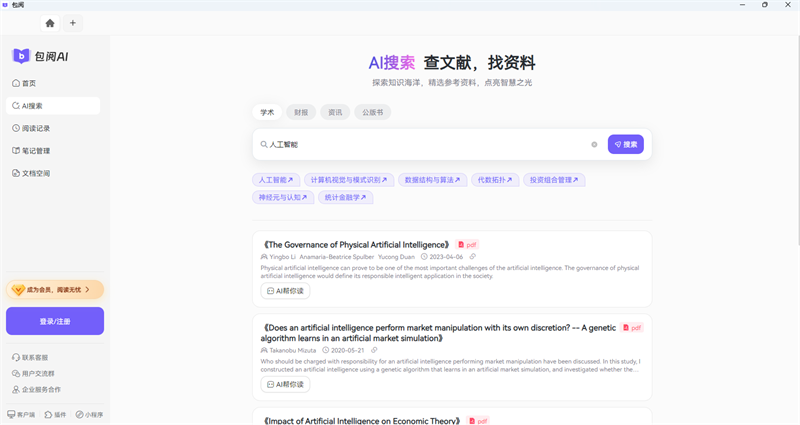Select the 资讯 tab

[335, 112]
